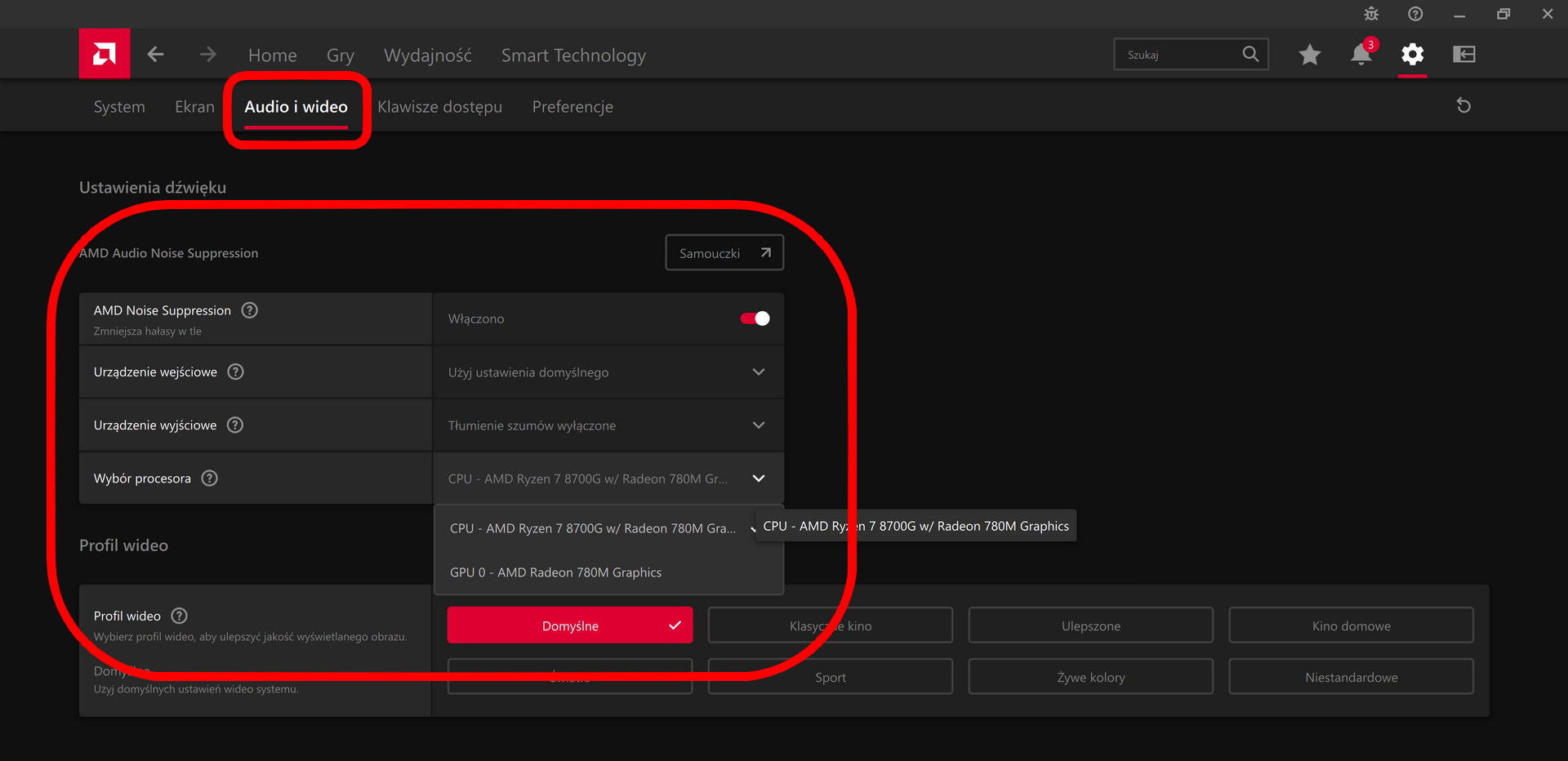
Task: Show help for Profil wideo
Action: tap(180, 616)
